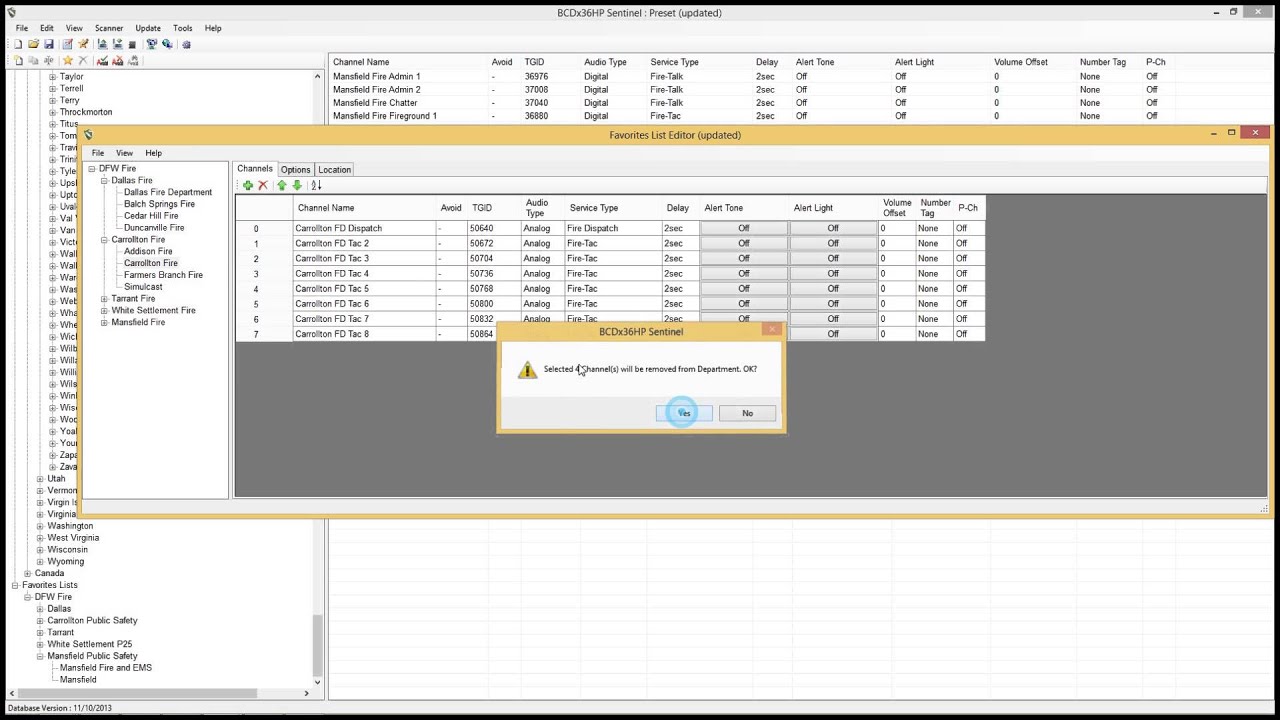Viewport: 1280px width, 720px height.
Task: Open the Update menu in main window
Action: coord(148,28)
